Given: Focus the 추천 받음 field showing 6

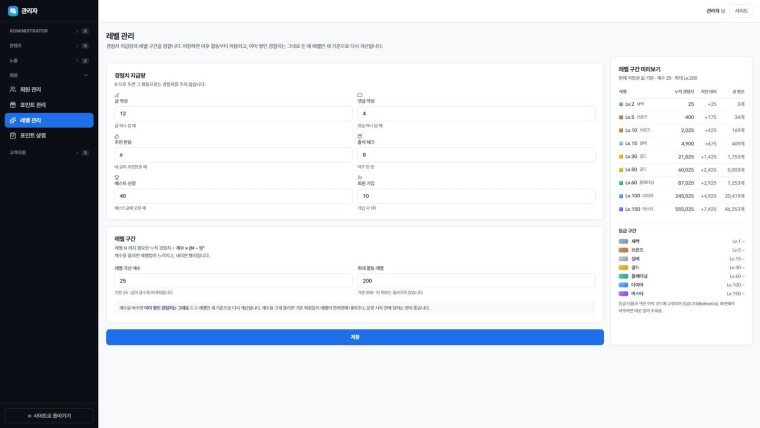Looking at the screenshot, I should (233, 155).
